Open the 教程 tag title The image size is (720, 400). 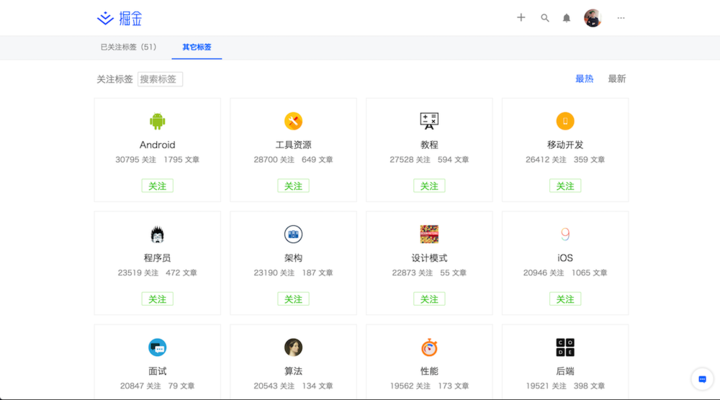click(429, 145)
